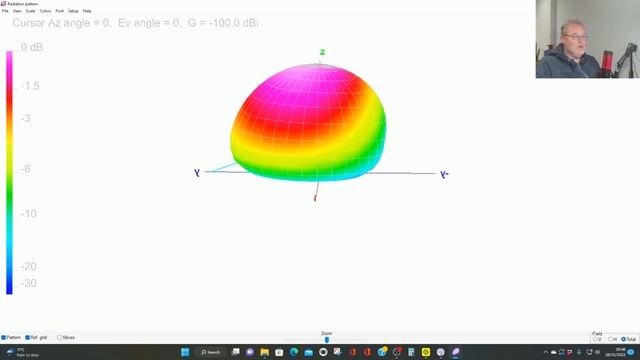The width and height of the screenshot is (640, 360).
Task: Click the cursor angle readout text
Action: (x=135, y=23)
